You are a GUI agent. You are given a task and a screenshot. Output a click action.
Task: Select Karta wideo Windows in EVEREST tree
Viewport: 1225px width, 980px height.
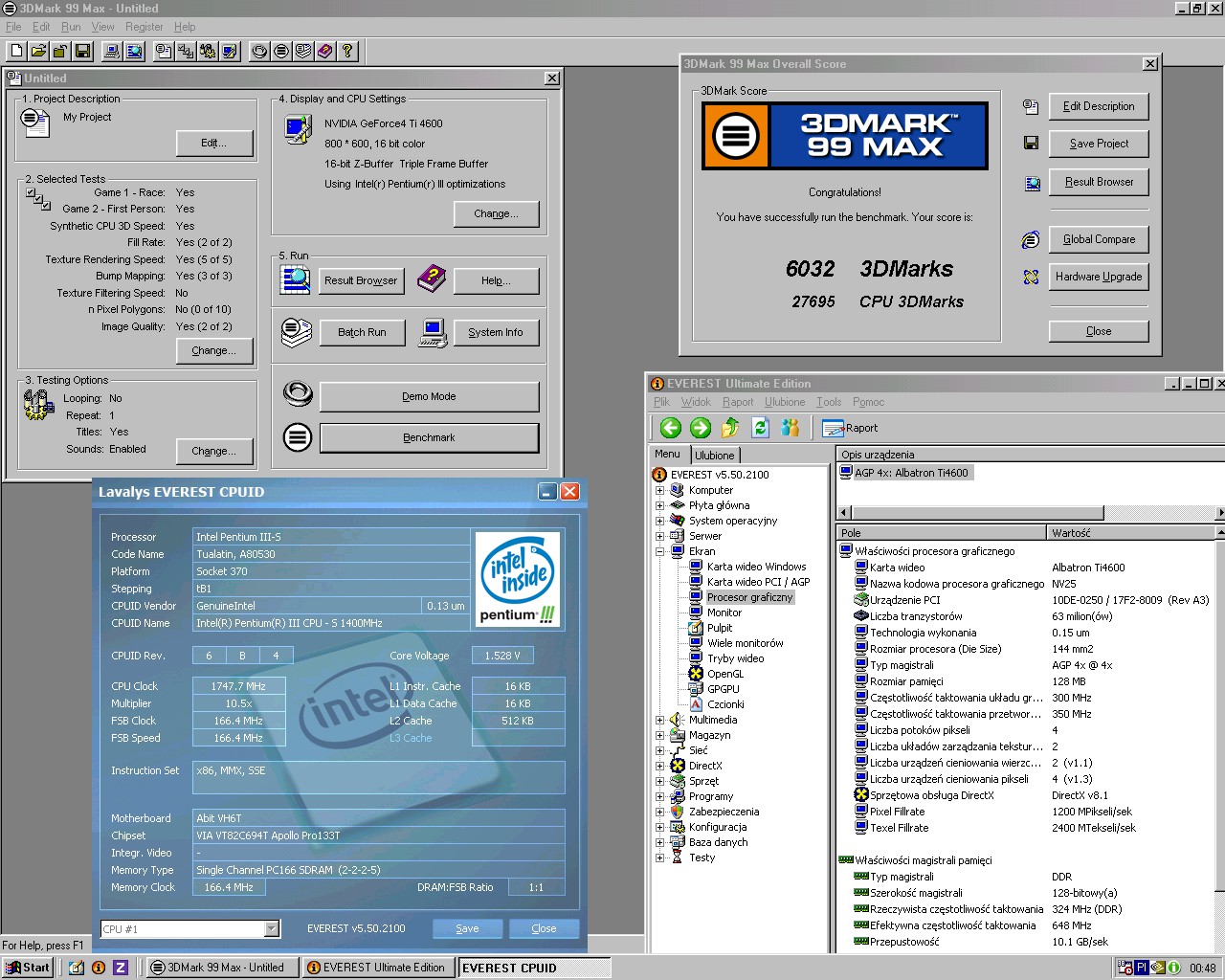coord(756,567)
